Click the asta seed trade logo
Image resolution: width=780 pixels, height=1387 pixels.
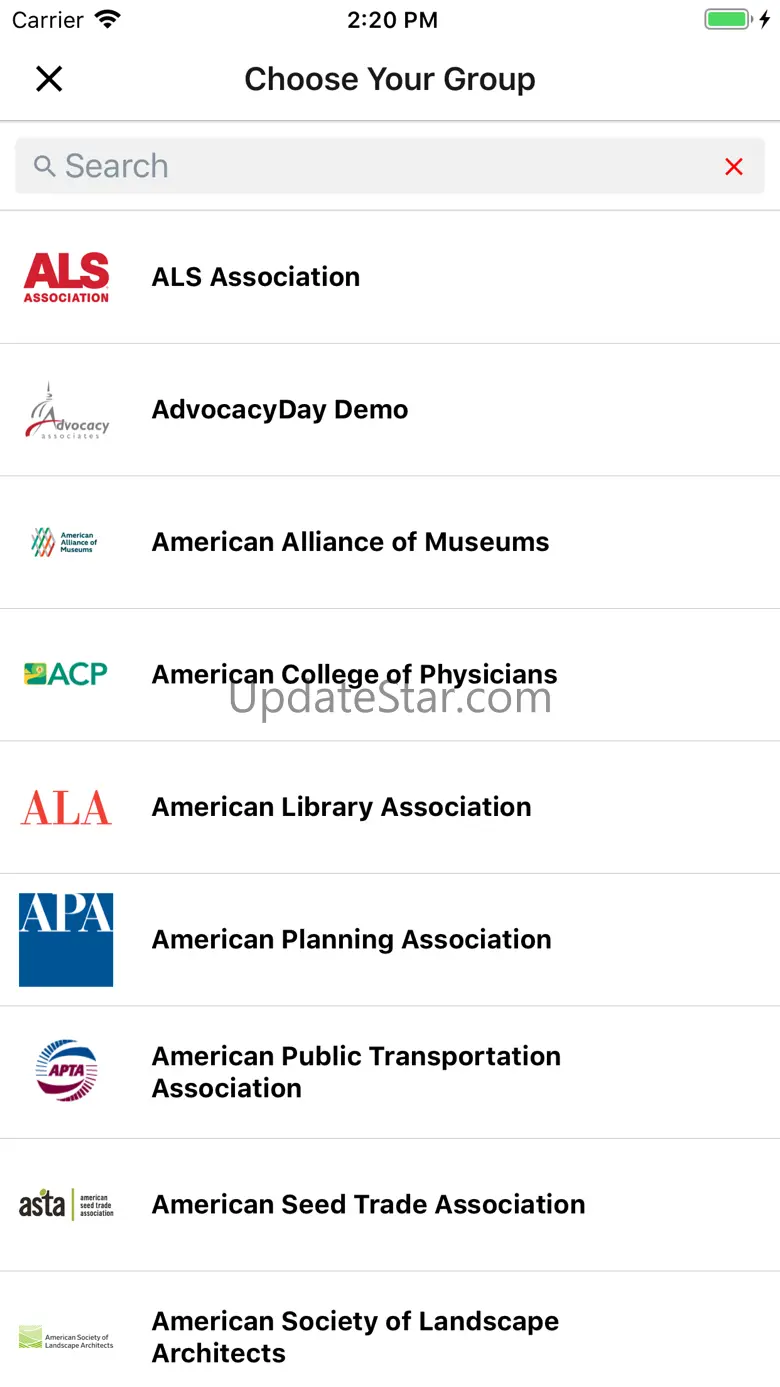[x=66, y=1204]
